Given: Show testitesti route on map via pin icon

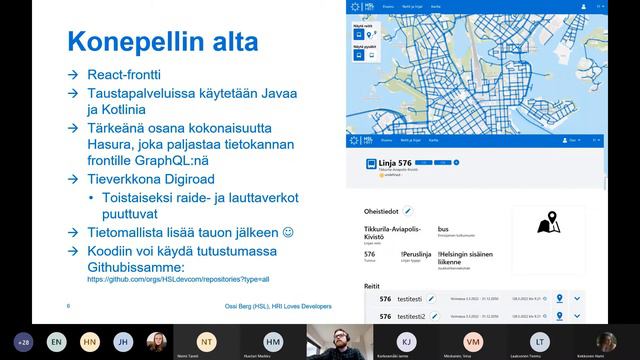Looking at the screenshot, I should click(560, 299).
